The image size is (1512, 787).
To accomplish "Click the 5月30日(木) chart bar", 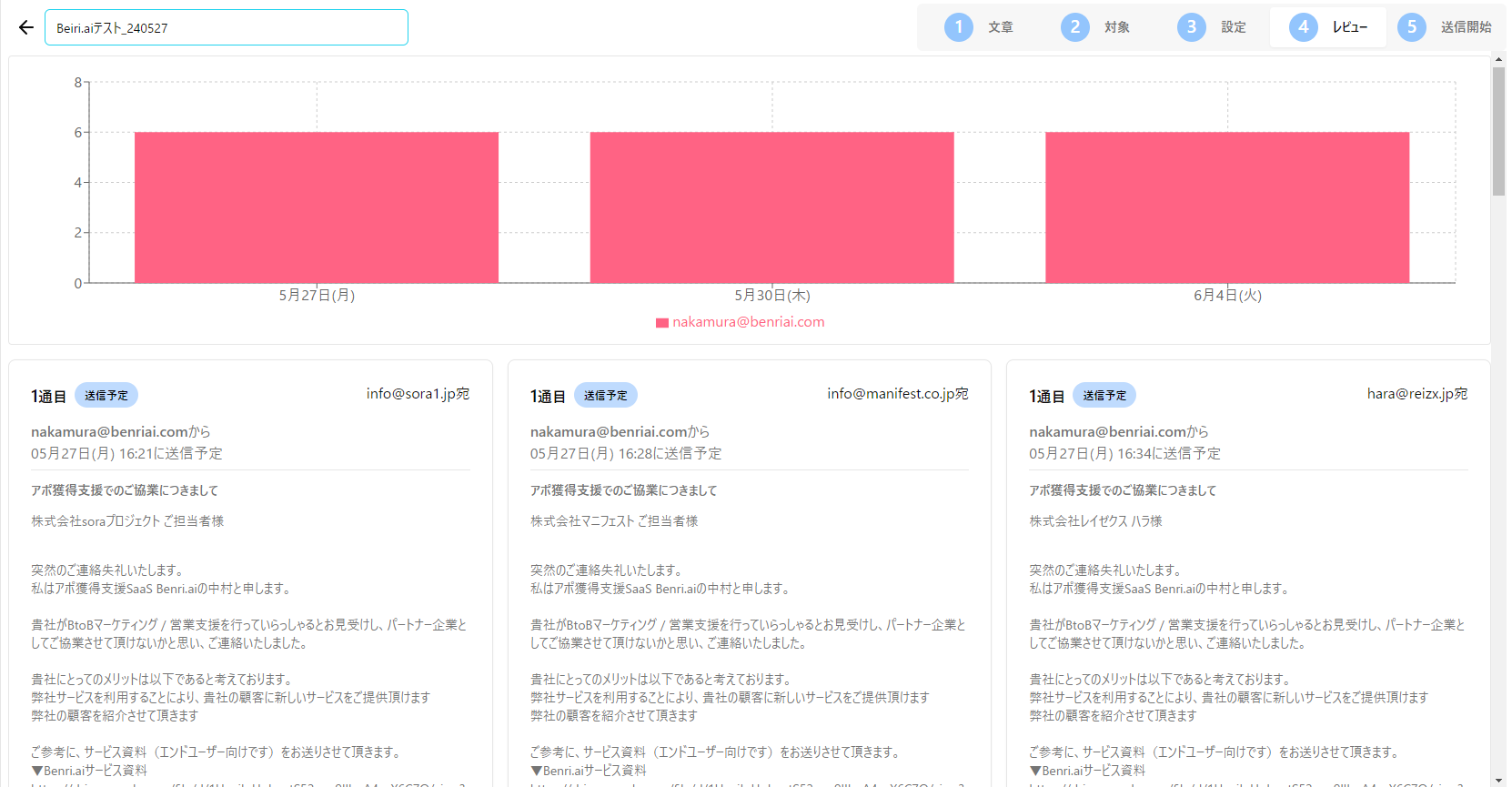I will click(x=771, y=207).
